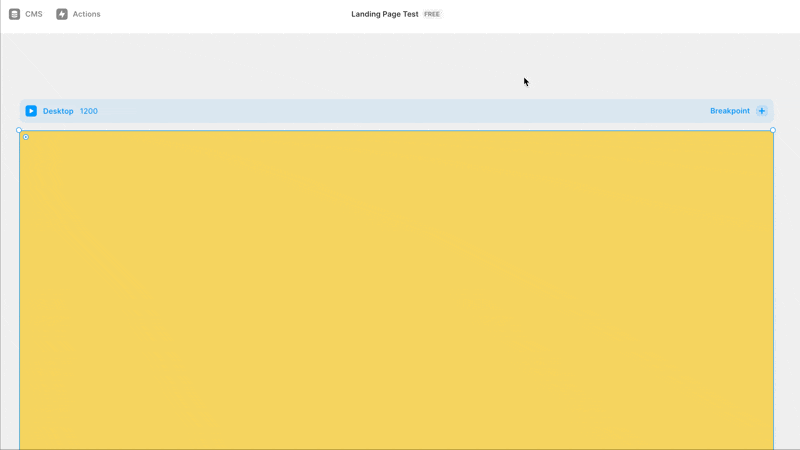Click the CMS label
Viewport: 800px width, 450px height.
pos(34,14)
